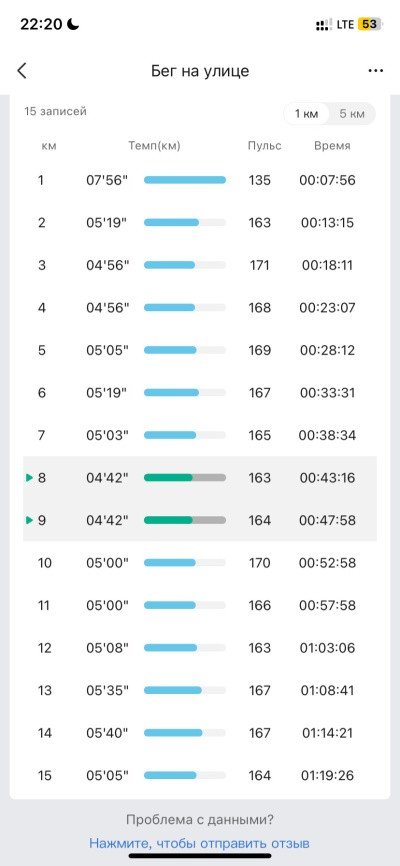
Task: Open the three-dot more options menu
Action: click(376, 71)
